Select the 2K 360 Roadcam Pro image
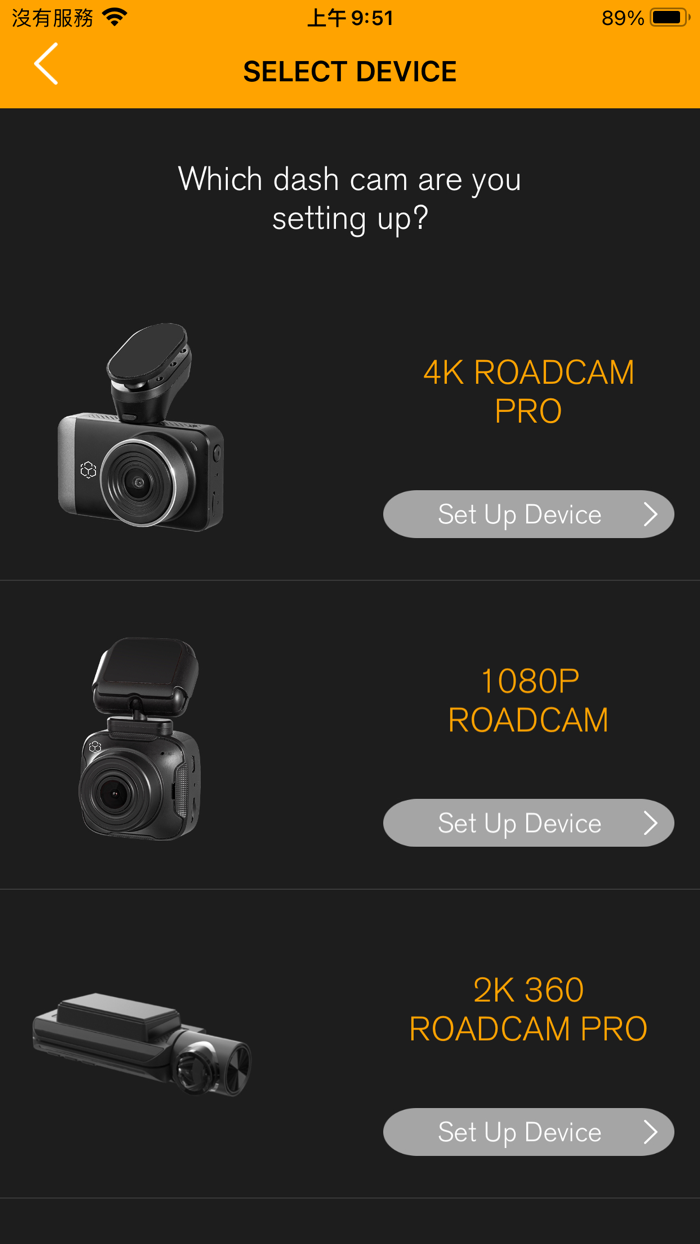Screen dimensions: 700x1244 pyautogui.click(x=142, y=1044)
